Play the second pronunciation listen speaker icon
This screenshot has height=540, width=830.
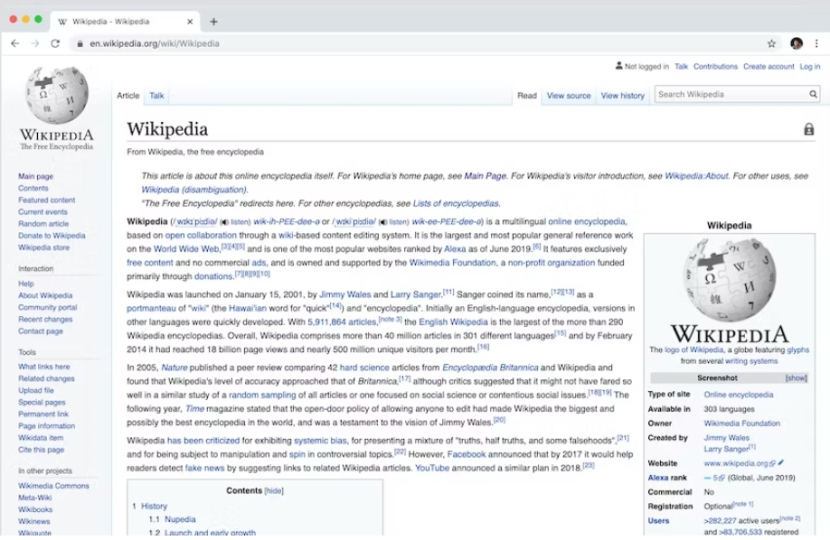[383, 222]
